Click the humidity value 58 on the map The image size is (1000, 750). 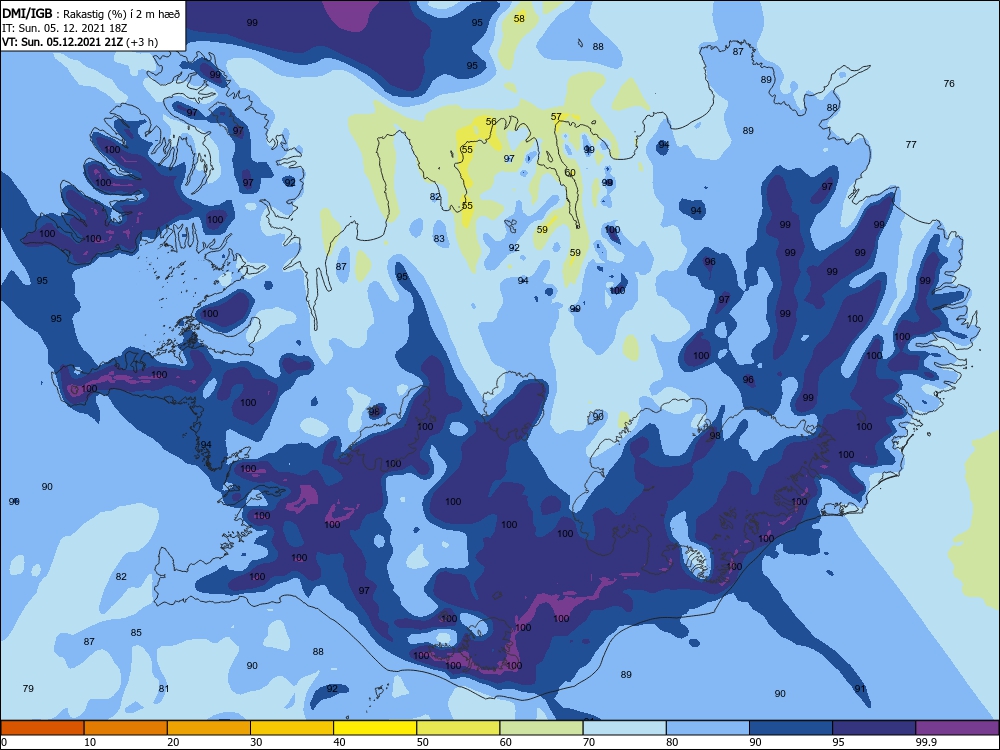[x=519, y=18]
